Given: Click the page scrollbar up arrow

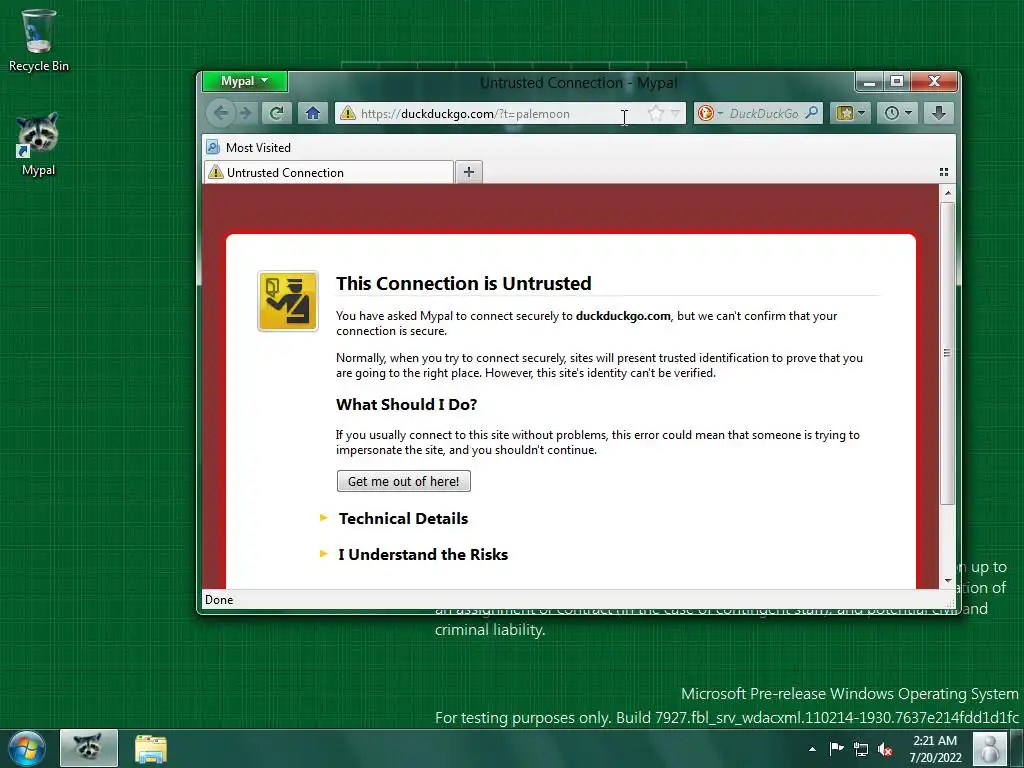Looking at the screenshot, I should pos(948,193).
